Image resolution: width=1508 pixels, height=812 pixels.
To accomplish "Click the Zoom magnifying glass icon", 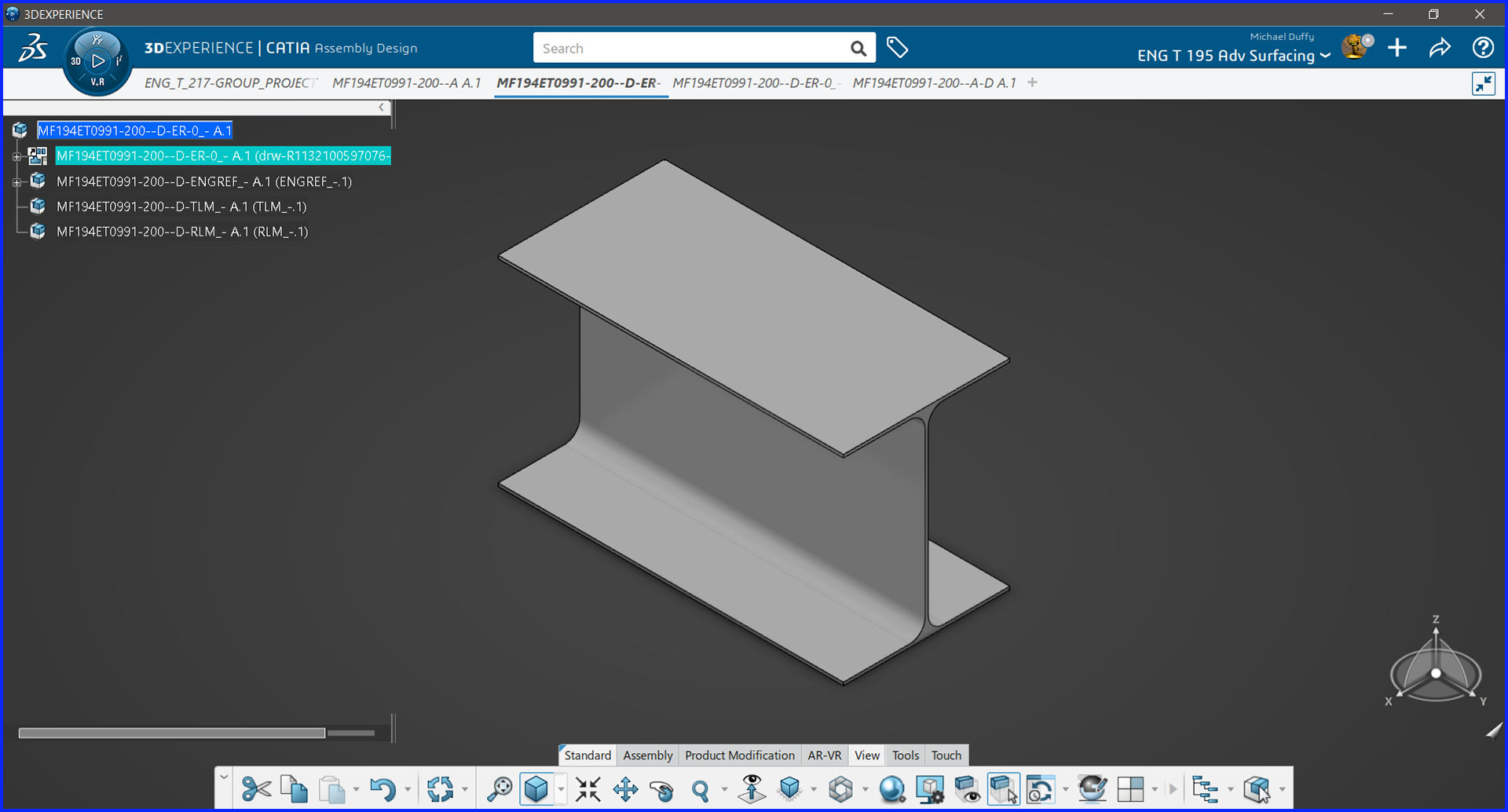I will point(700,789).
